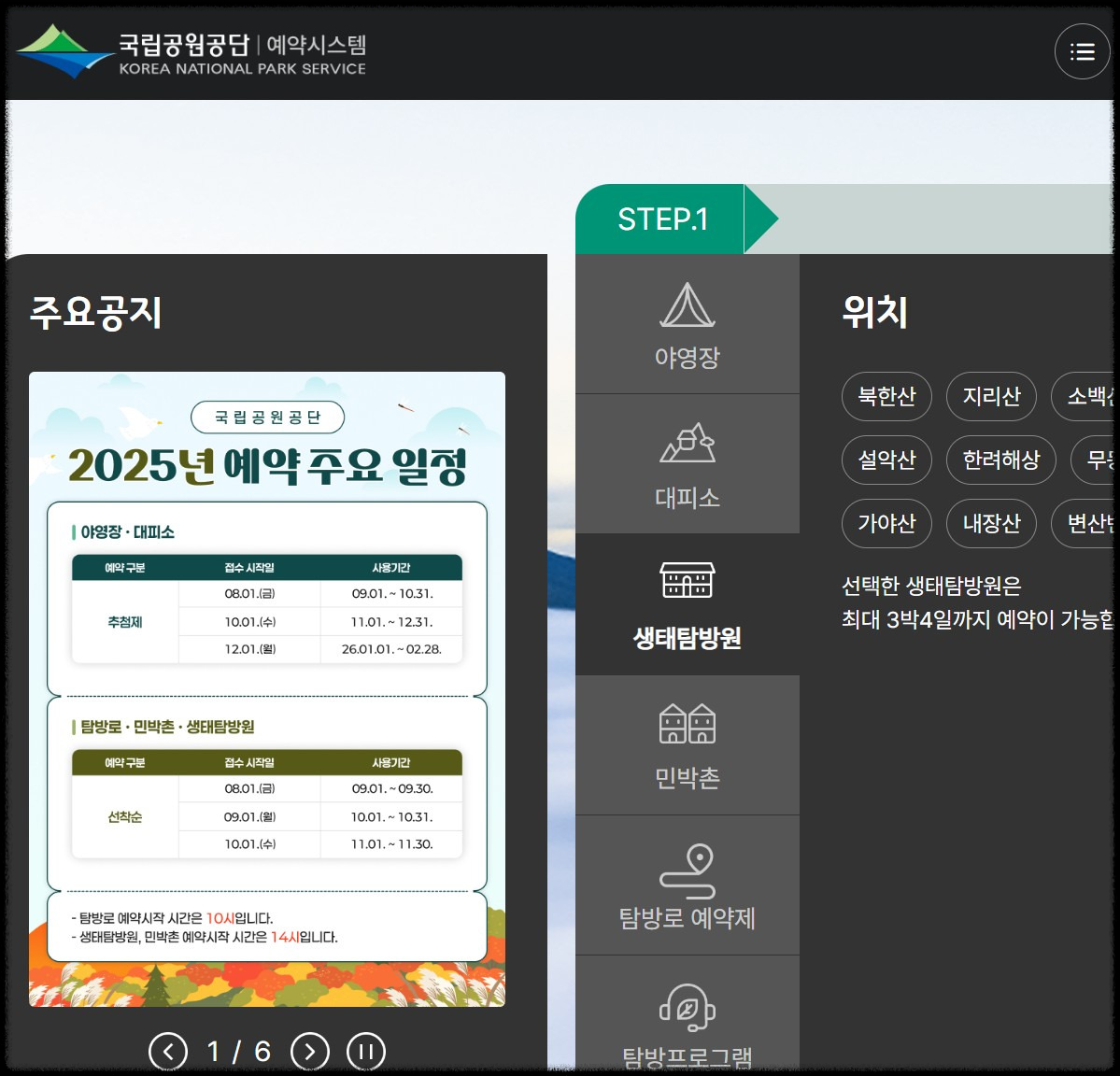Viewport: 1120px width, 1076px height.
Task: Choose 지리산 location
Action: [991, 396]
